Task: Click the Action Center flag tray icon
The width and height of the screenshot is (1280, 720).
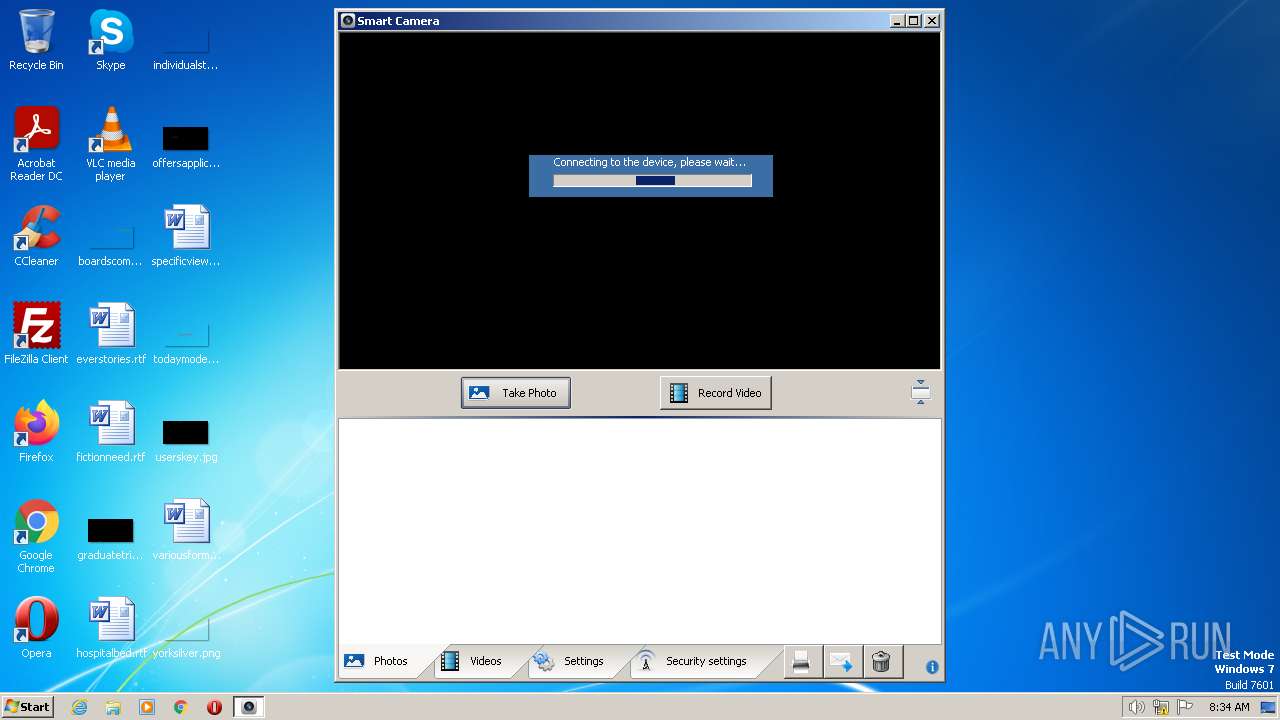Action: coord(1185,707)
